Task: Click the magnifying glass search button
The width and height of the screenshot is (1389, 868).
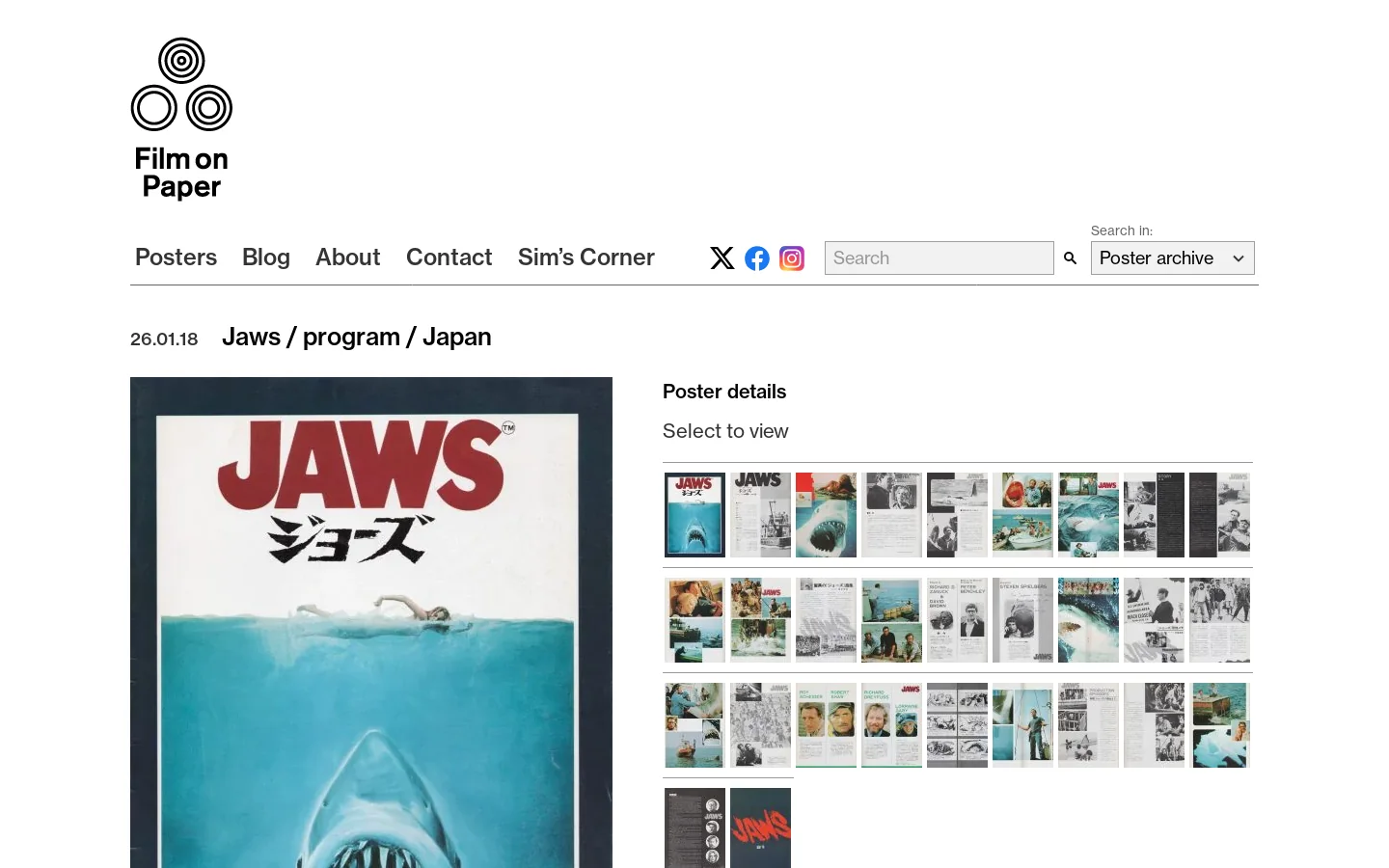Action: [x=1070, y=258]
